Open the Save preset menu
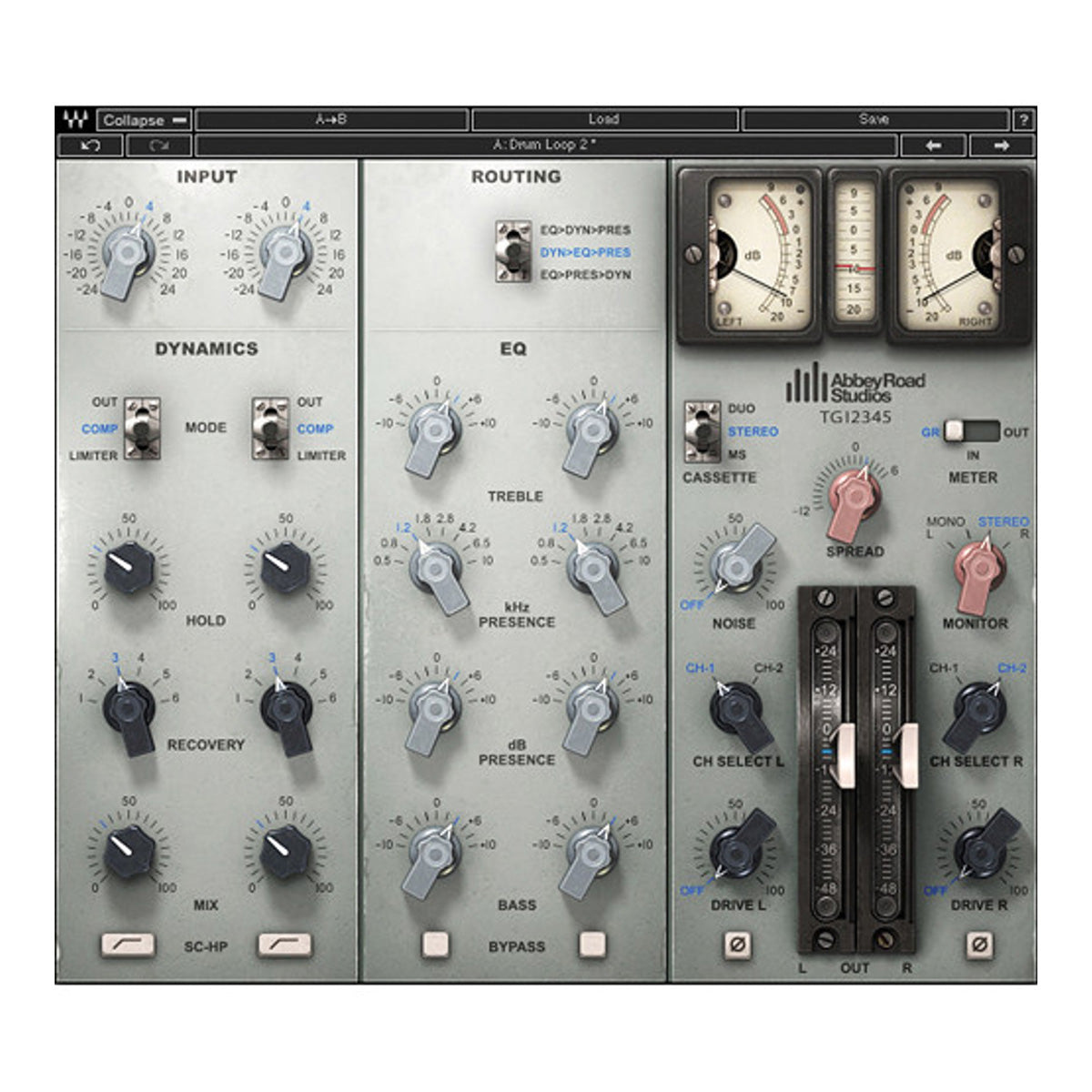The image size is (1092, 1092). click(874, 116)
